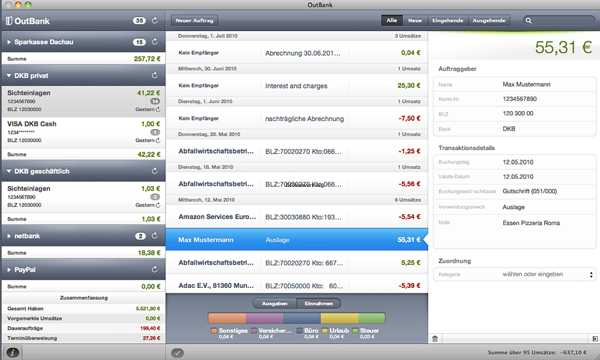Image resolution: width=600 pixels, height=360 pixels.
Task: Select the Abfallwirtschaftsbetri... -1,25 € transaction
Action: pos(297,151)
